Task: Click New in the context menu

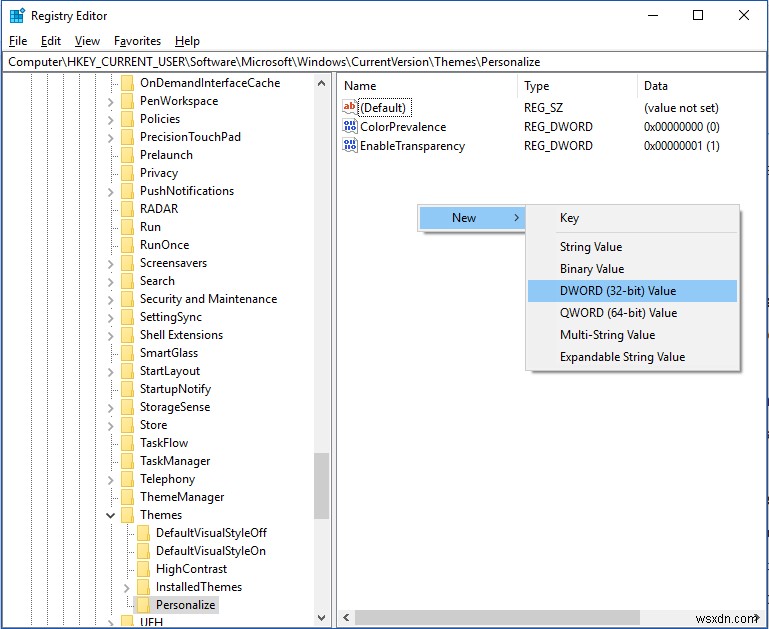Action: point(472,218)
